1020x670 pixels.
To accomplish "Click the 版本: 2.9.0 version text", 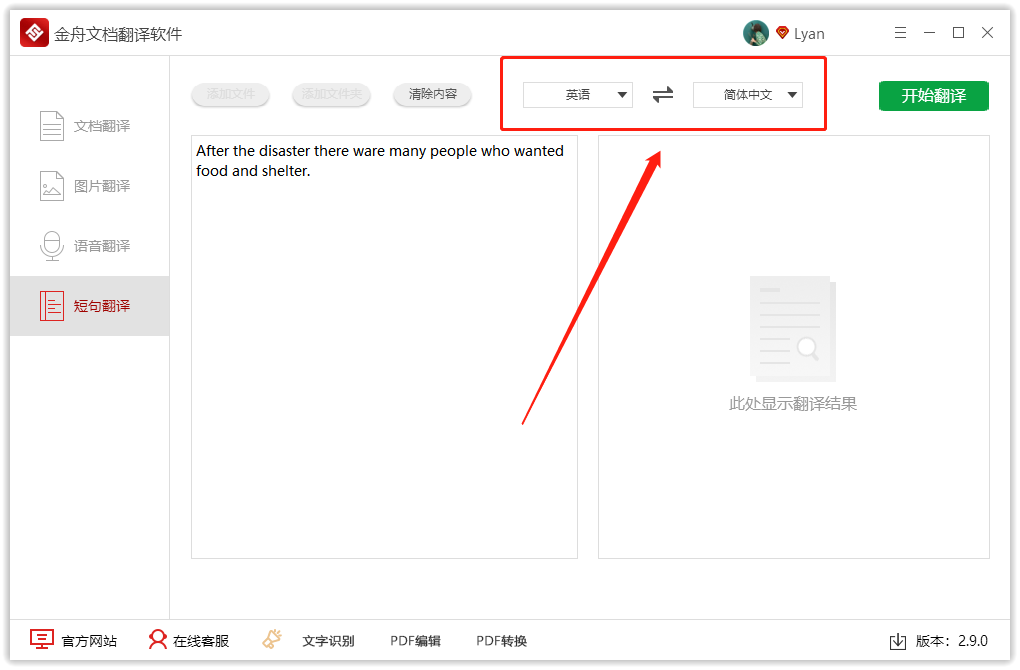I will tap(952, 641).
